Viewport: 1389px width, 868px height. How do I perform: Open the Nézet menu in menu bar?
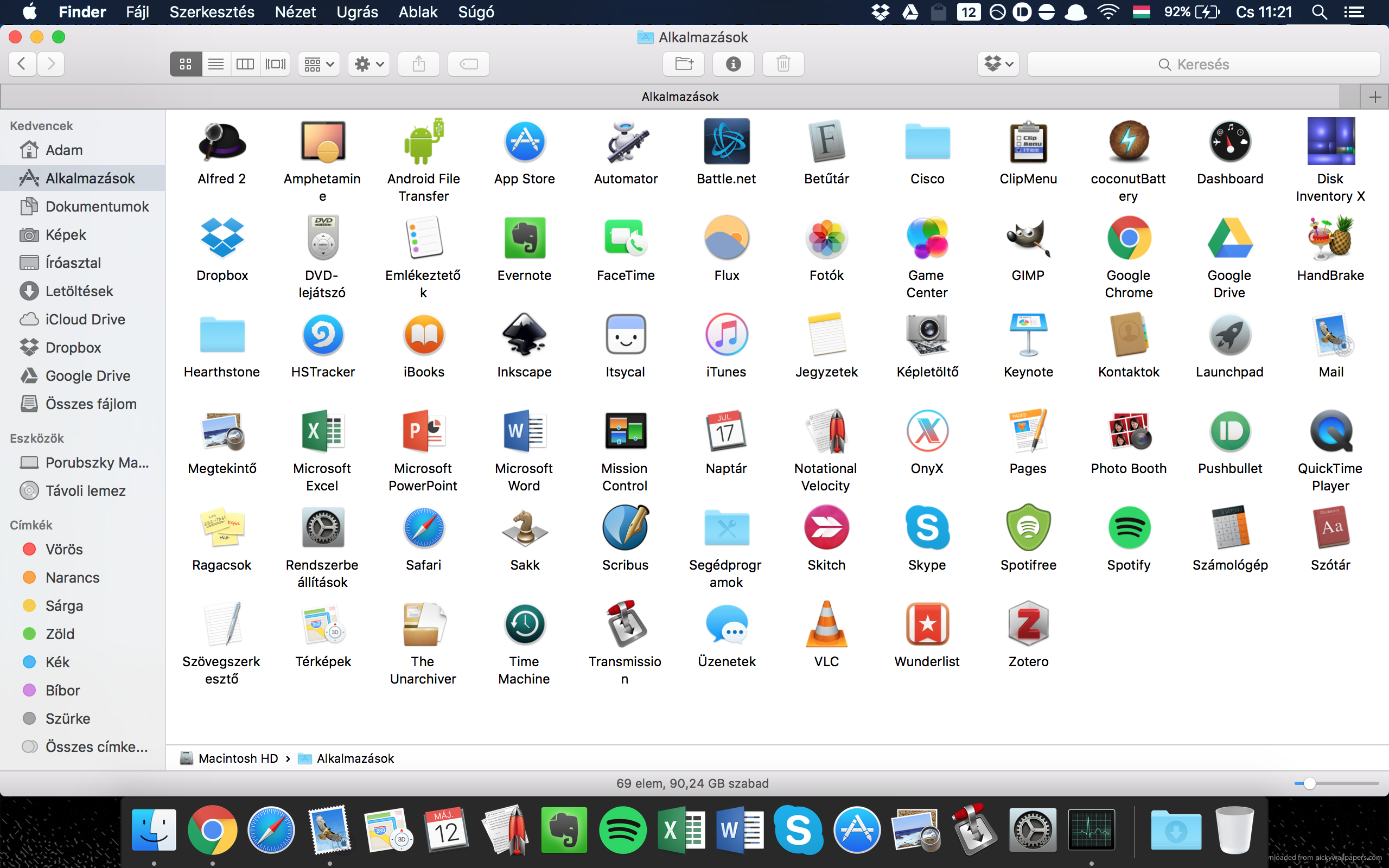295,12
